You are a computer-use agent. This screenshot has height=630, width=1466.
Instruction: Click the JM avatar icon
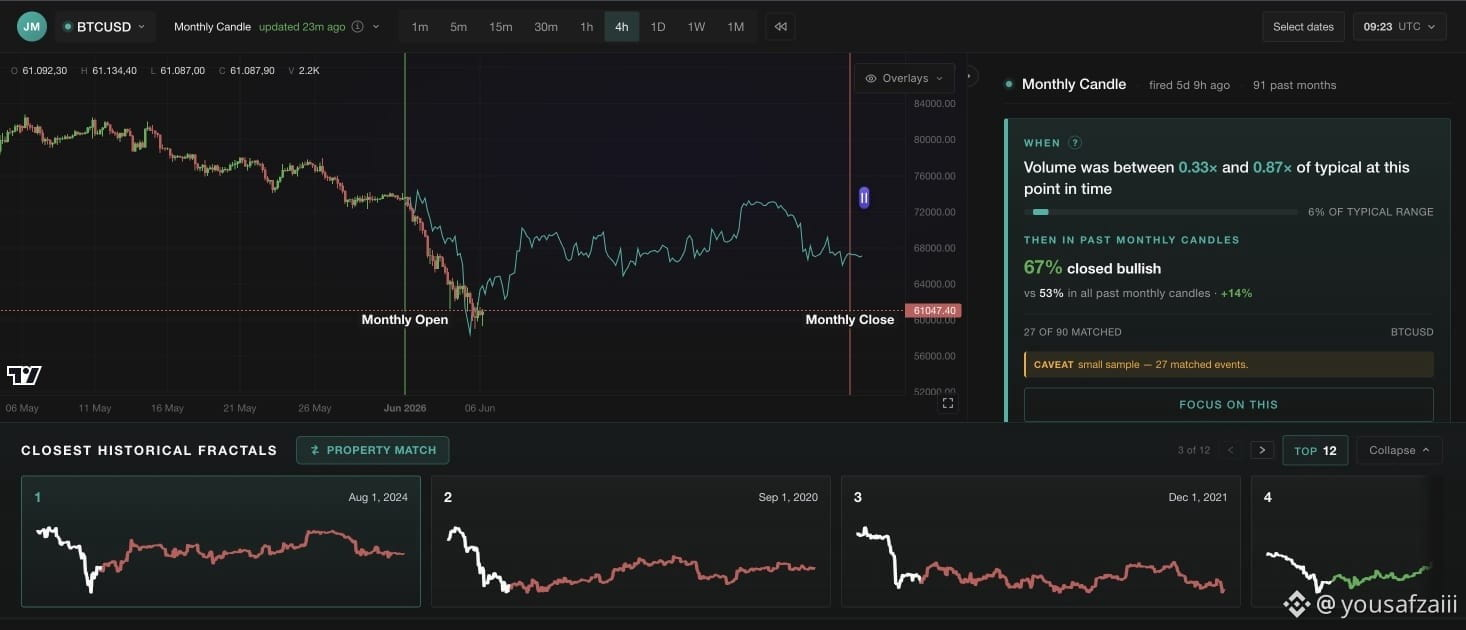pos(32,26)
